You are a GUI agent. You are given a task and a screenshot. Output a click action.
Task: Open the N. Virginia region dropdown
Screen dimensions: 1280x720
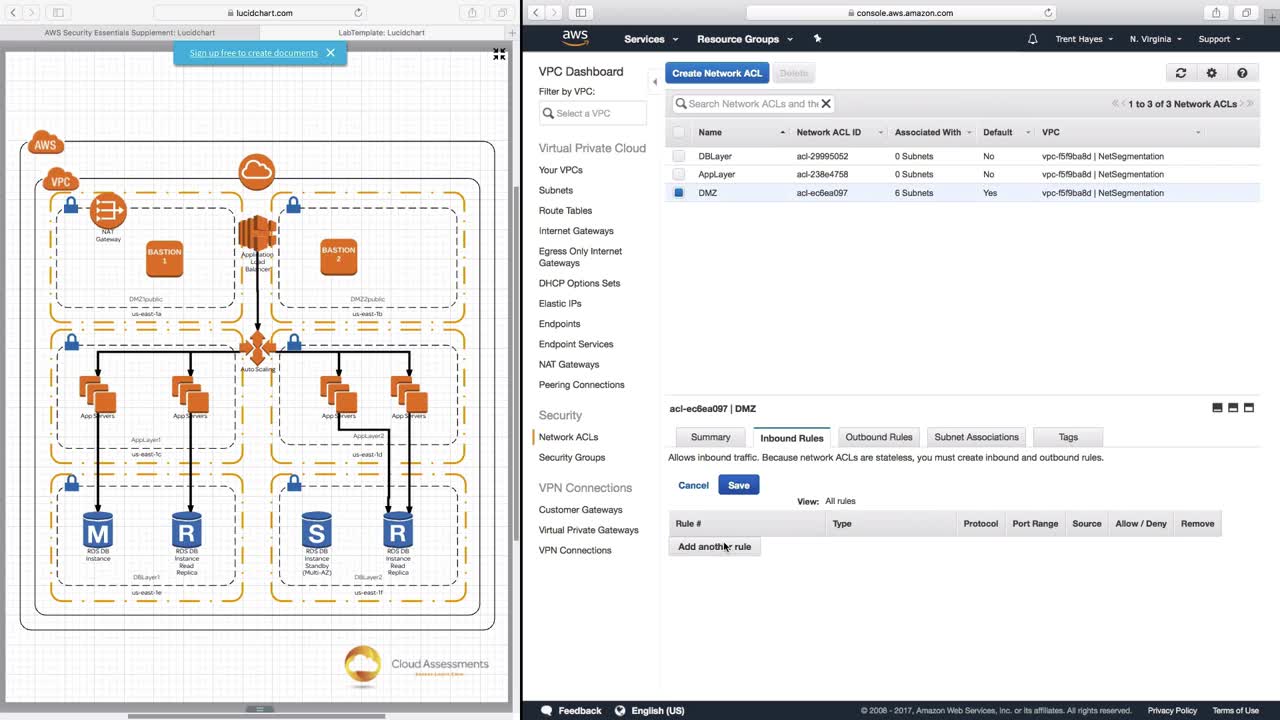pyautogui.click(x=1155, y=39)
